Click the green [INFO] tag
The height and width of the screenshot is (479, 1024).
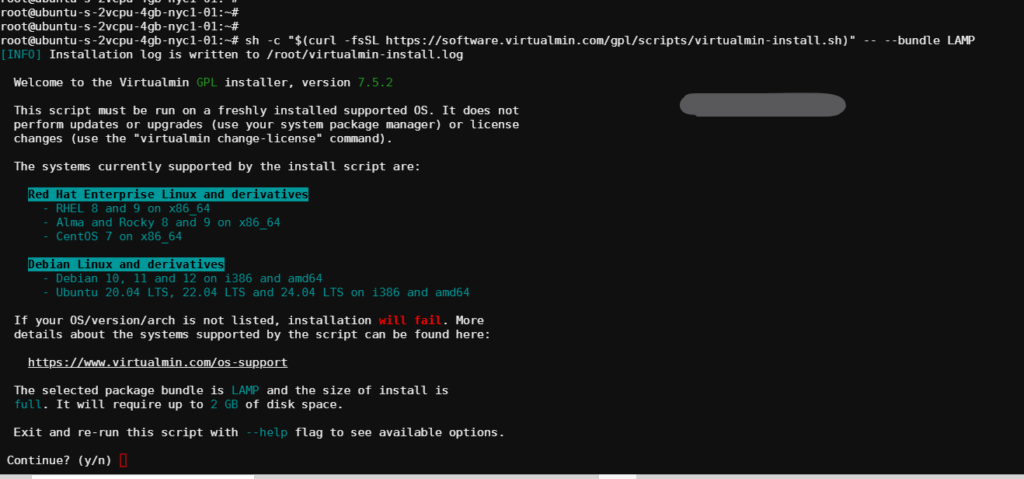[21, 54]
